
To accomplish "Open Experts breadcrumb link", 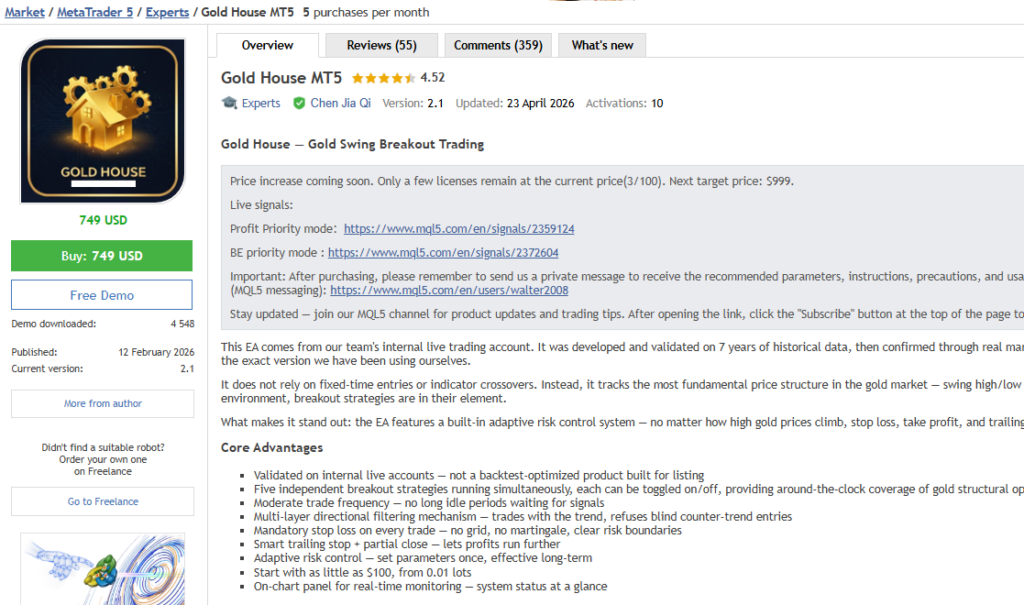I will pos(167,12).
